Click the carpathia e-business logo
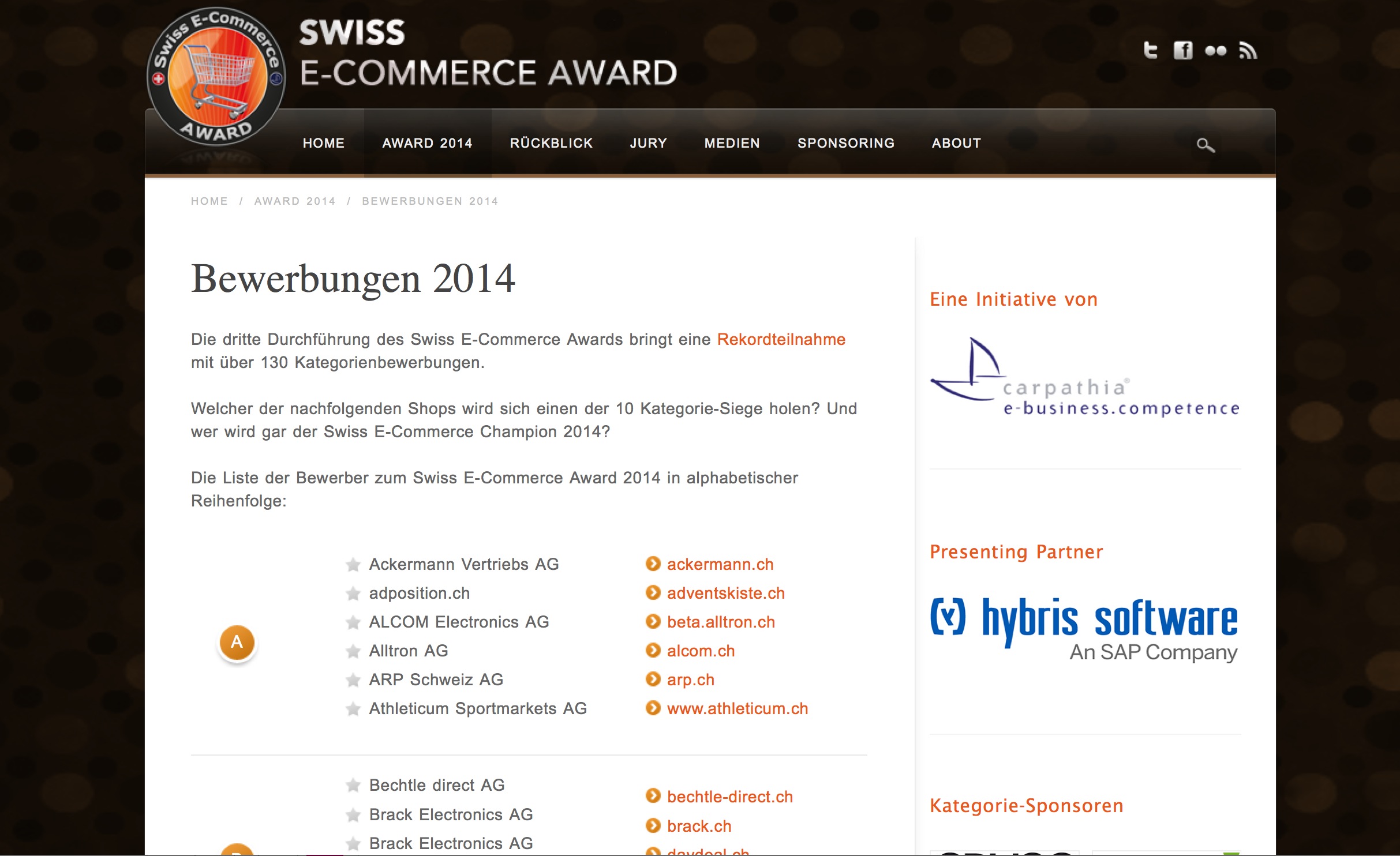Image resolution: width=1400 pixels, height=856 pixels. click(1084, 378)
